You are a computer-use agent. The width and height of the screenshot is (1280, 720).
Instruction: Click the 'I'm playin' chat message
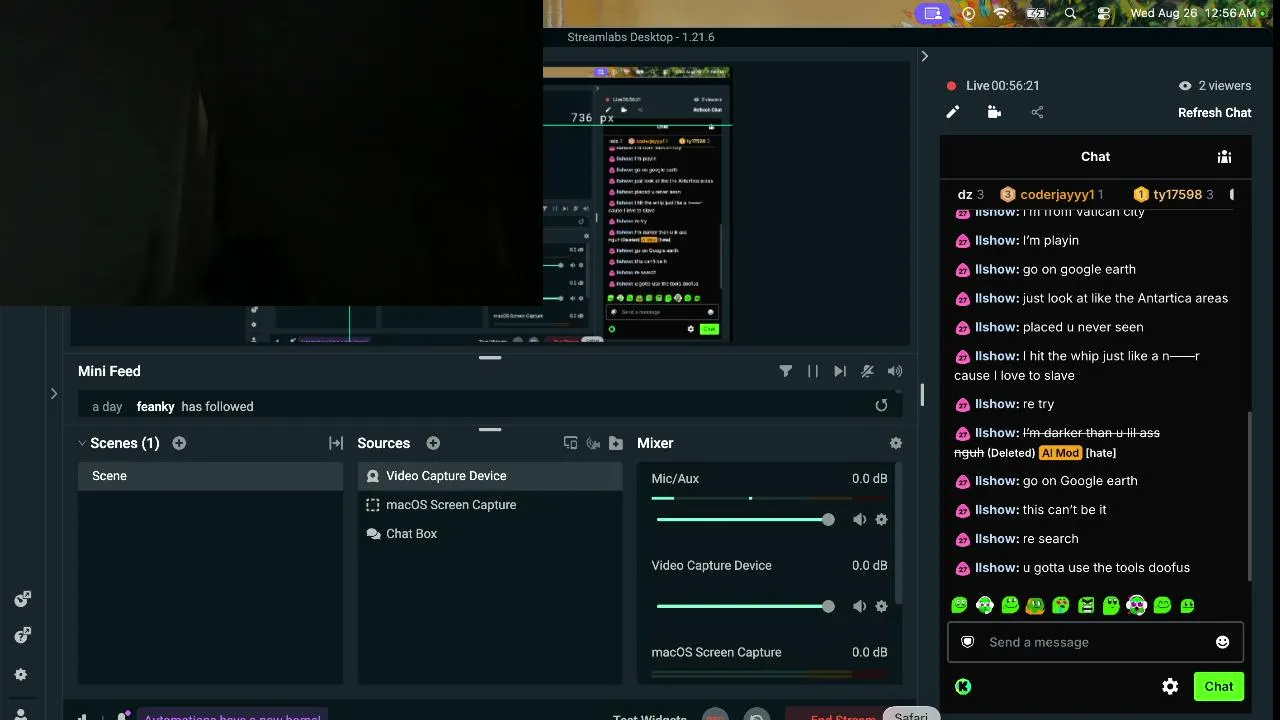[1051, 240]
